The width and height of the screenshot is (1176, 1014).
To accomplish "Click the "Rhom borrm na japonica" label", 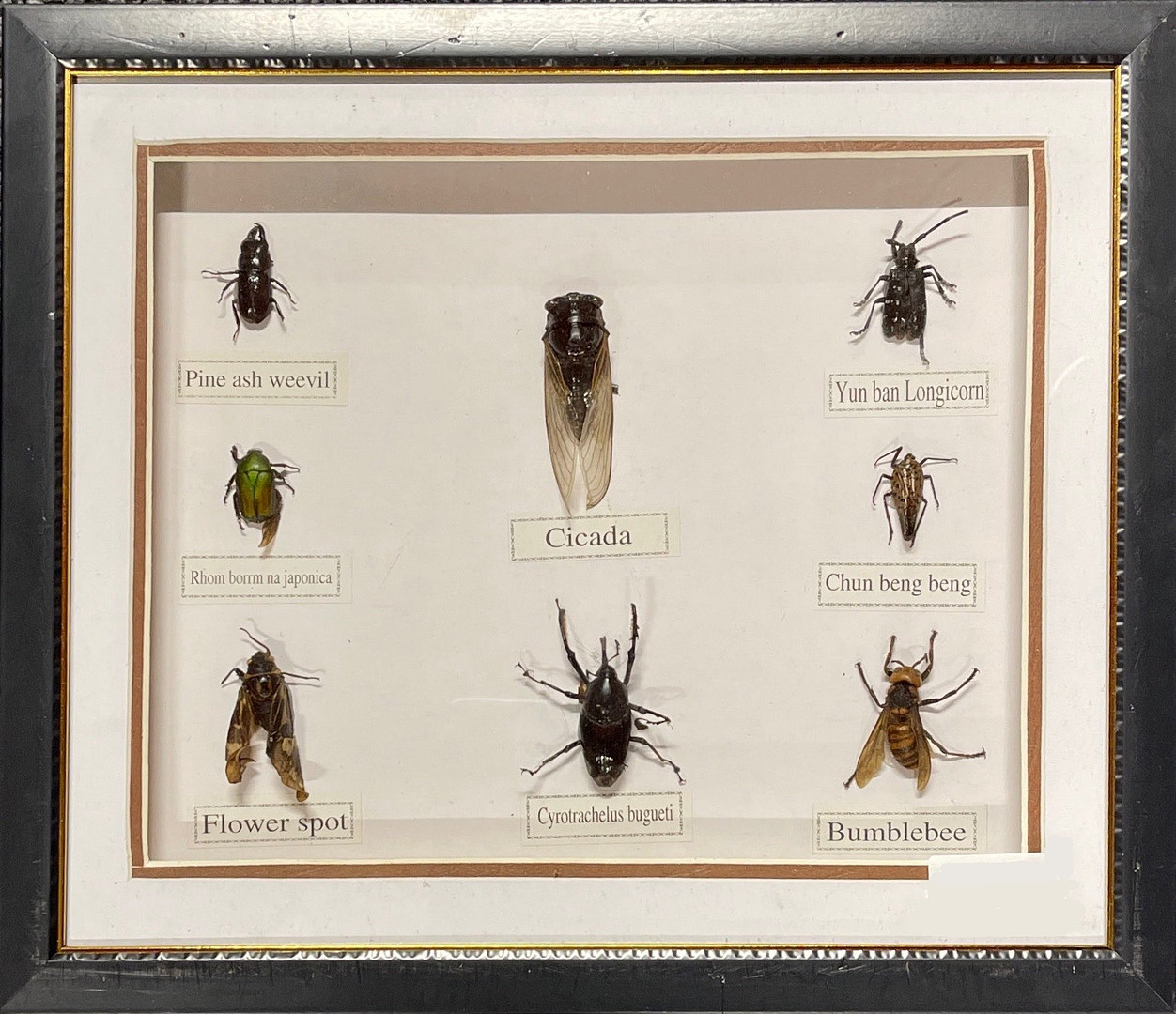I will coord(260,577).
